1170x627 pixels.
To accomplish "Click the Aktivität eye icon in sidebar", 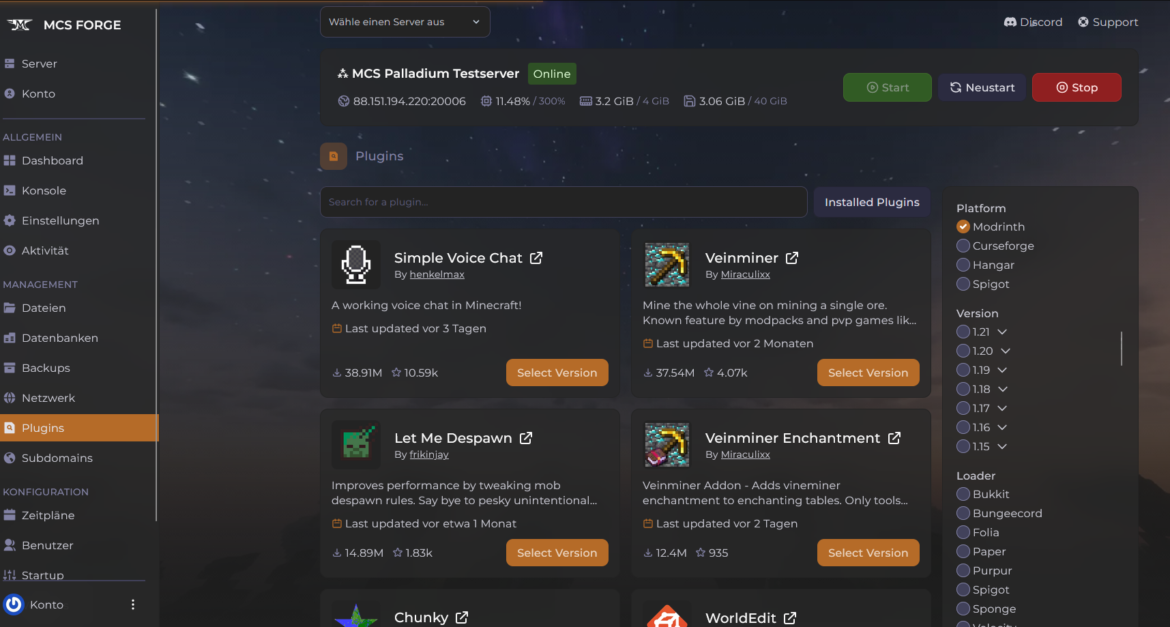I will click(x=10, y=251).
